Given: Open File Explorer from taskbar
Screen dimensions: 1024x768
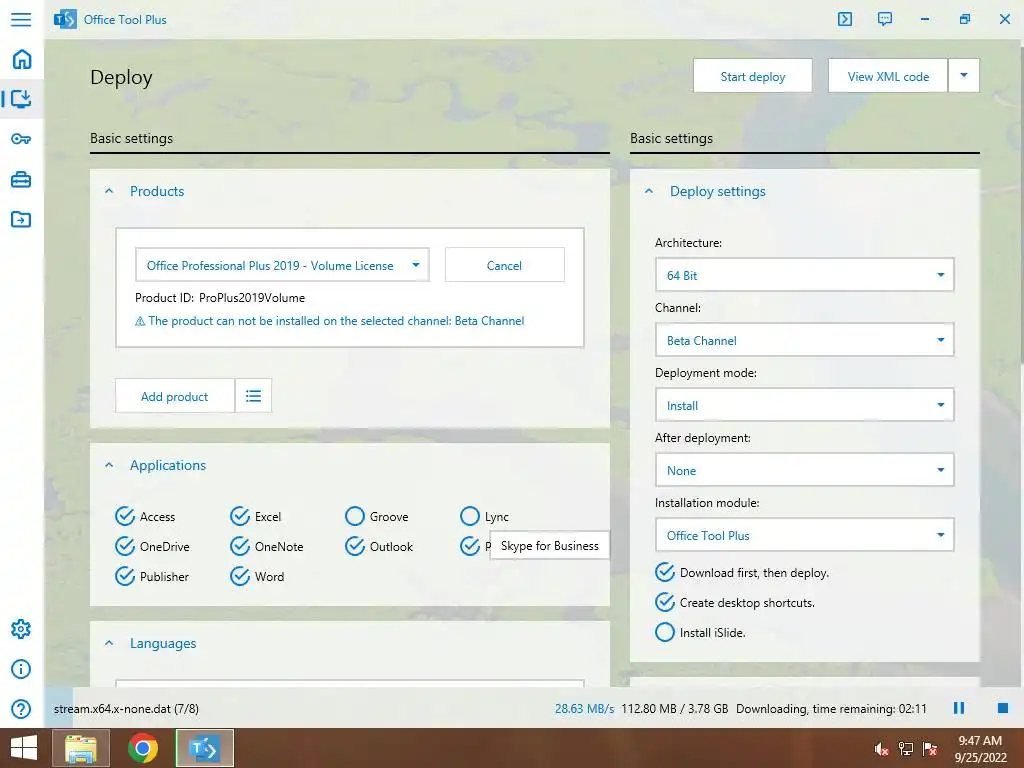Looking at the screenshot, I should (x=82, y=748).
